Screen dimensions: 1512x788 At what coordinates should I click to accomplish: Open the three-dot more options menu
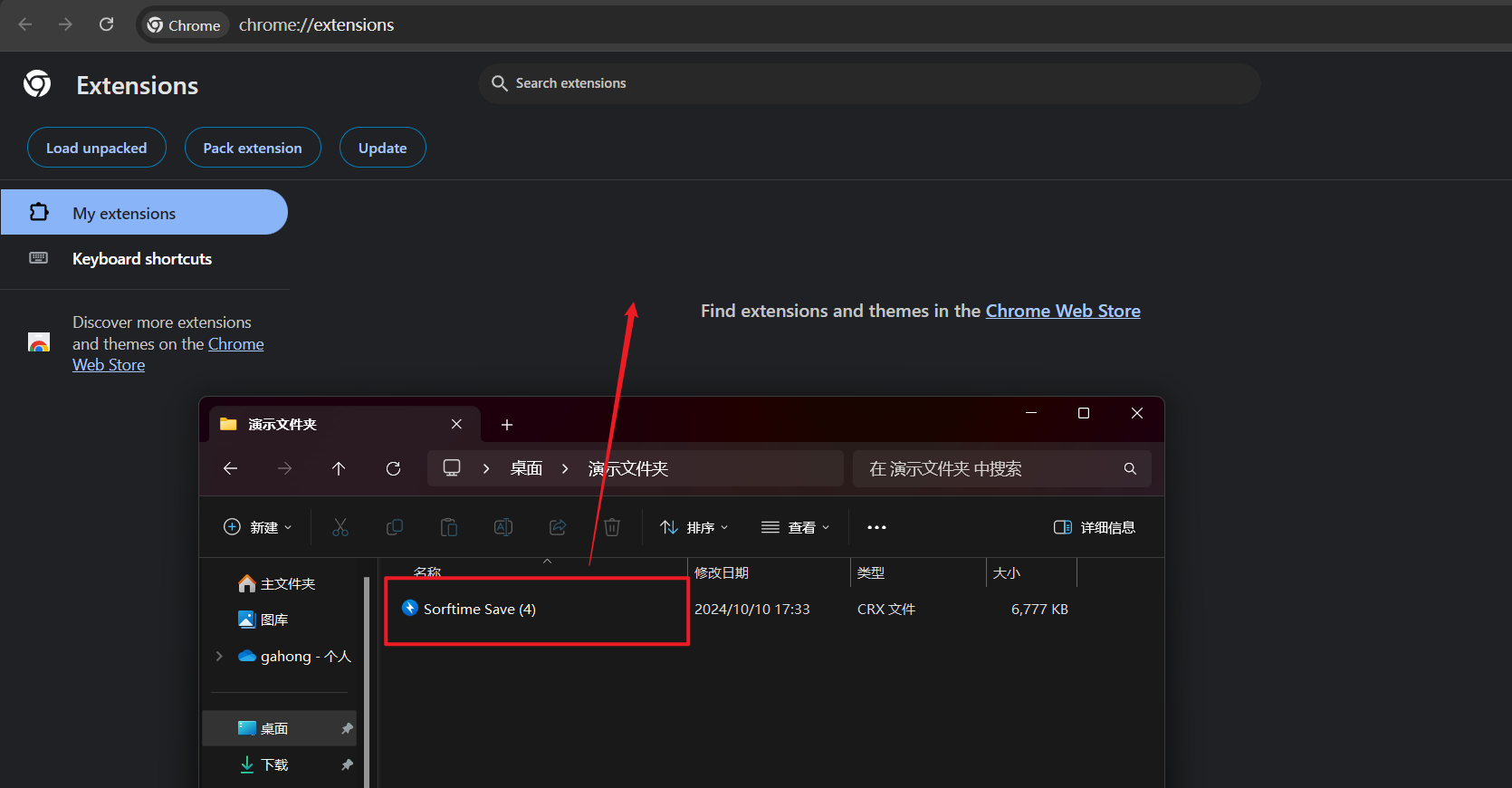(876, 527)
